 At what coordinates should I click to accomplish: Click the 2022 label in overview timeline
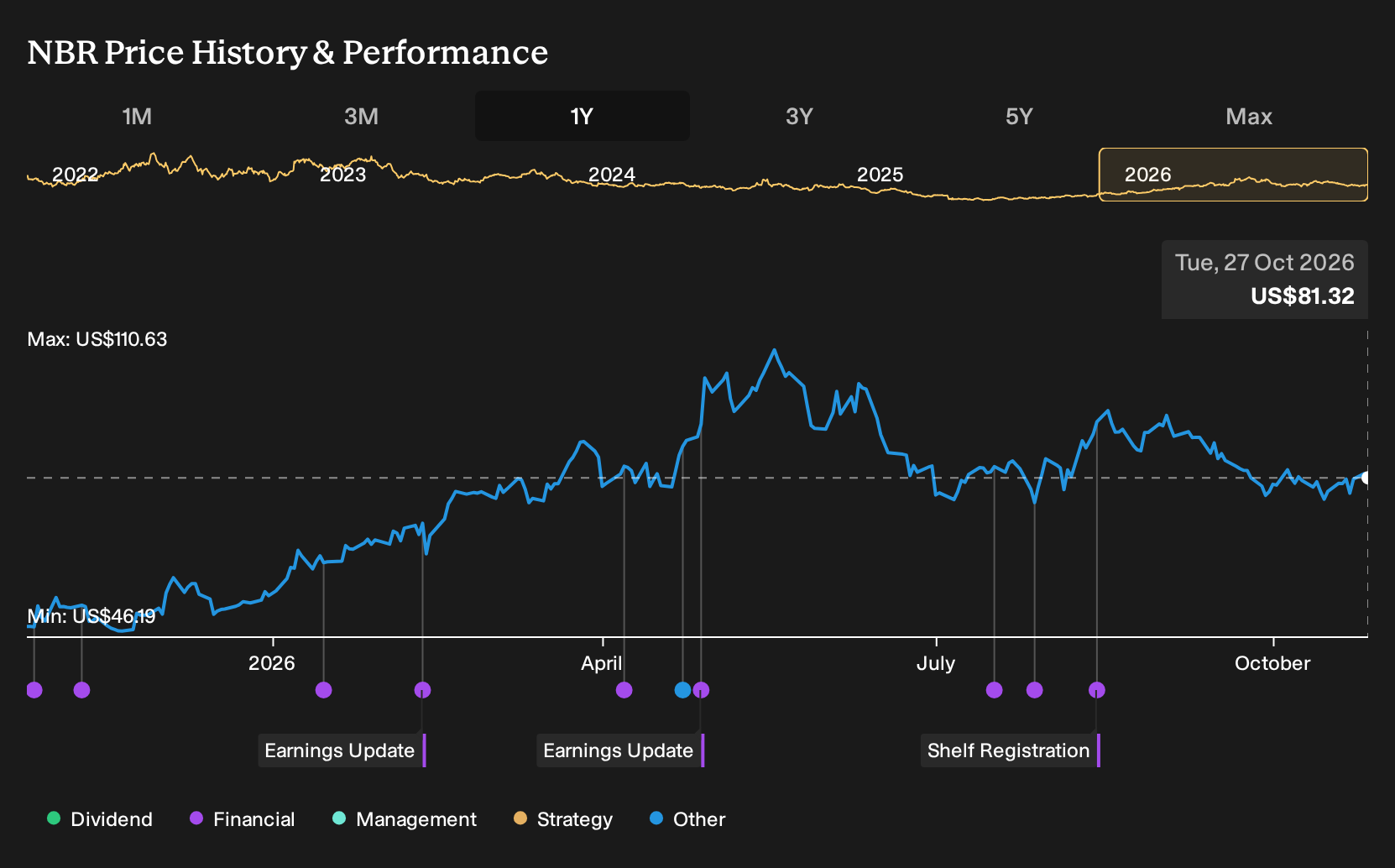point(76,175)
